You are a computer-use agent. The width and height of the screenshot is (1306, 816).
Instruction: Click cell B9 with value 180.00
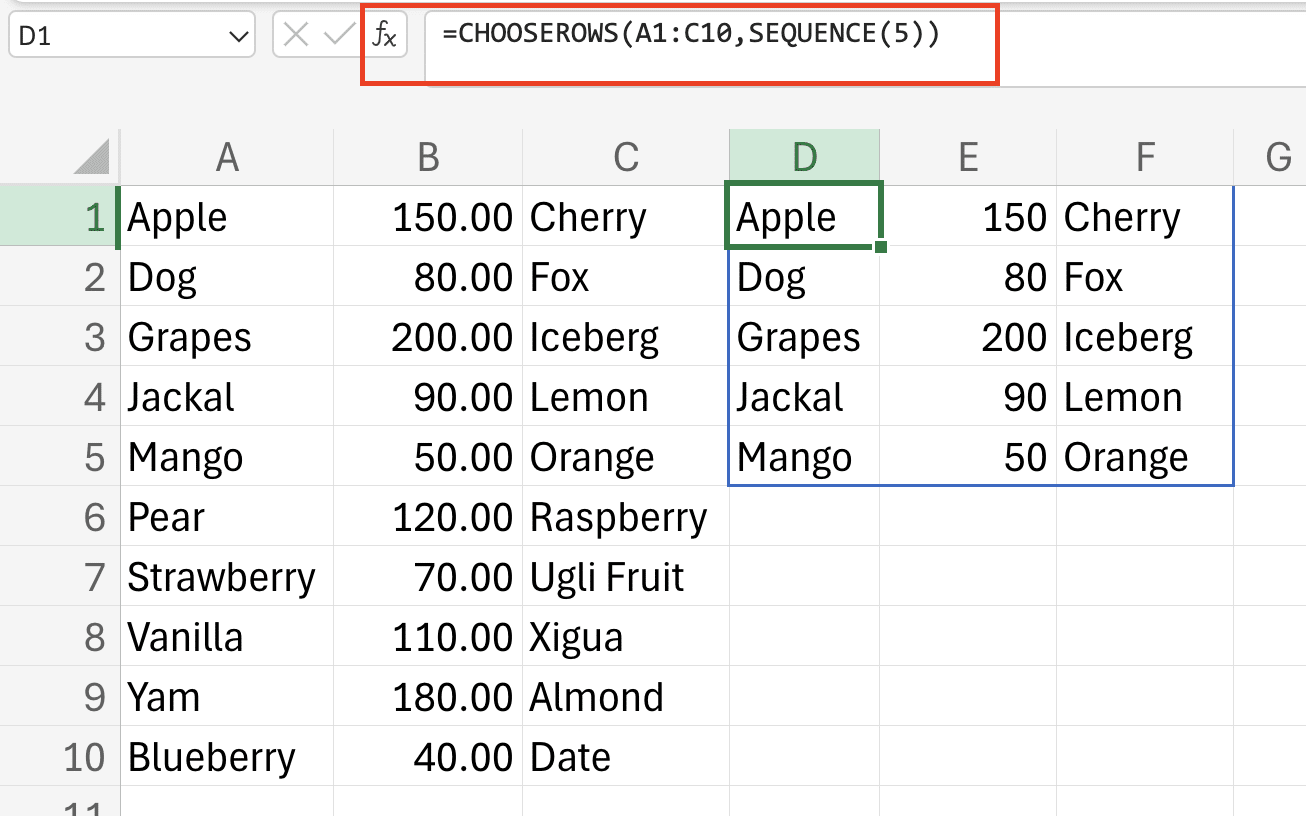[x=428, y=696]
